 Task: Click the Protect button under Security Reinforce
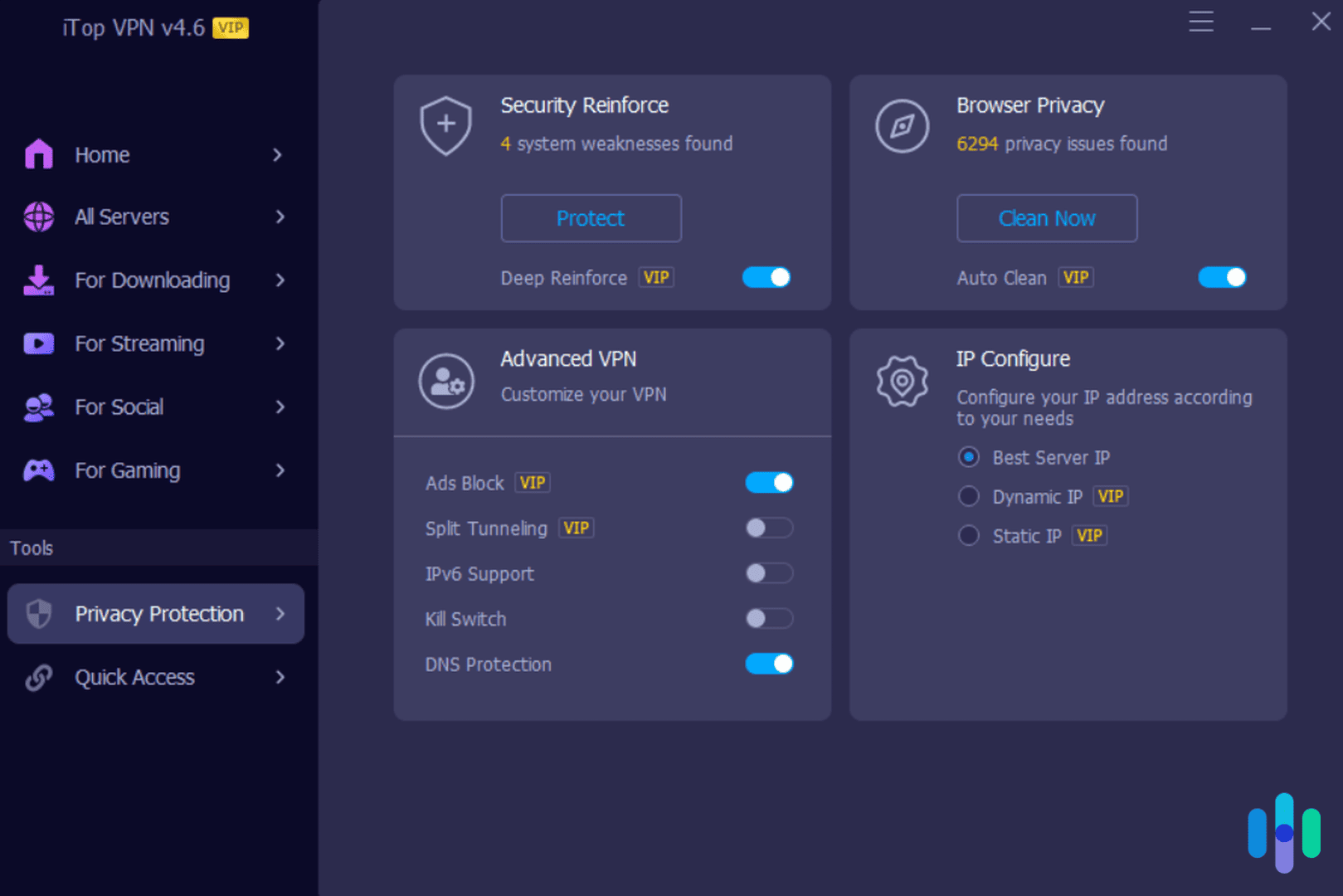coord(590,218)
